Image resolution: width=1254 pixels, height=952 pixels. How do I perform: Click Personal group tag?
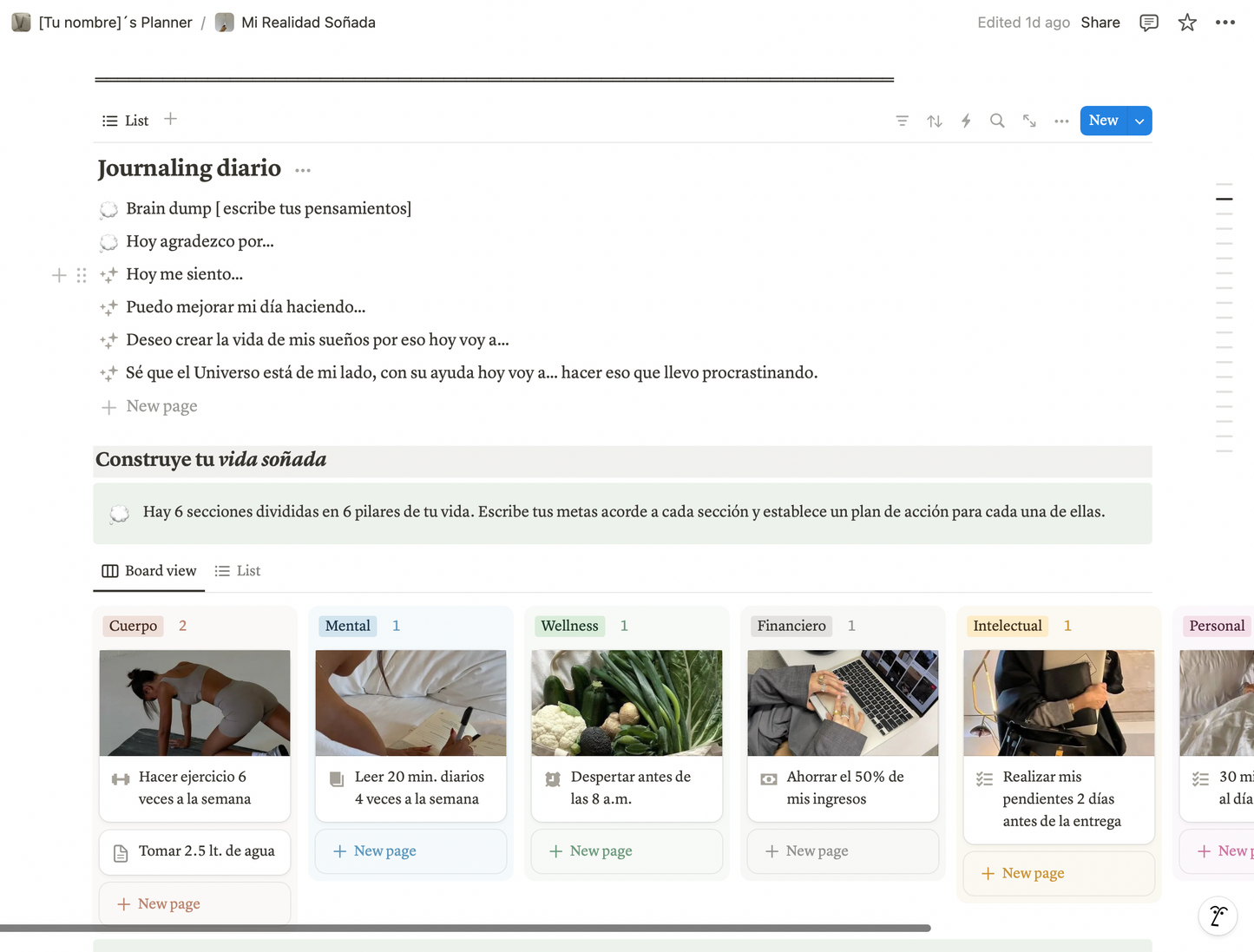coord(1217,626)
